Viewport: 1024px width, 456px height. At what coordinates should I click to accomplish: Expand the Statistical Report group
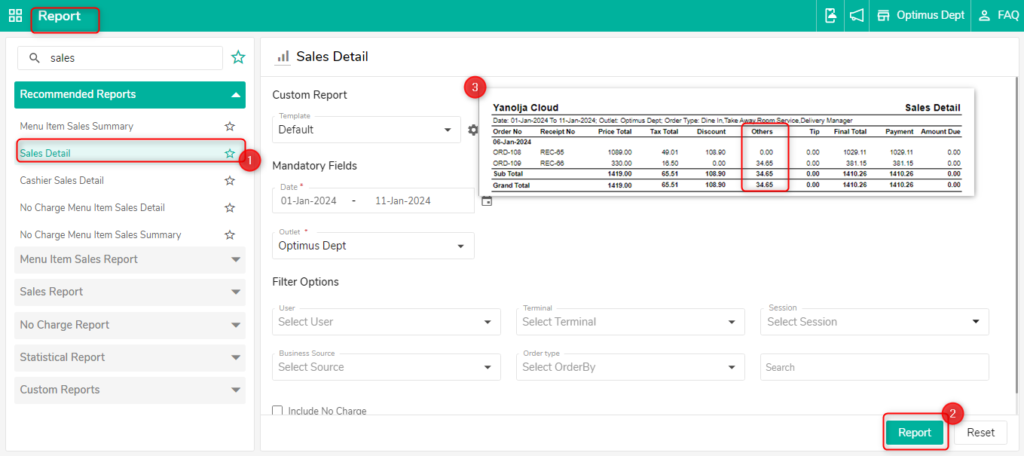pos(130,357)
